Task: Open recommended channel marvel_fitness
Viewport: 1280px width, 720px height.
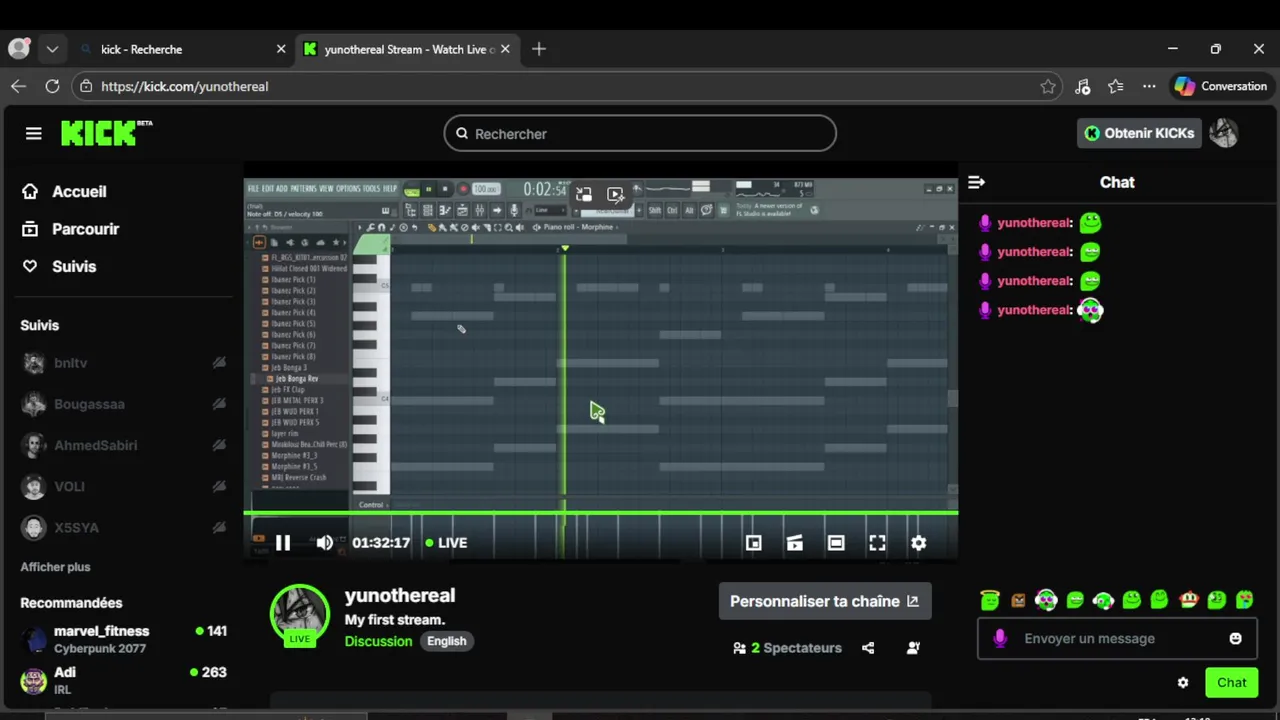Action: click(124, 639)
